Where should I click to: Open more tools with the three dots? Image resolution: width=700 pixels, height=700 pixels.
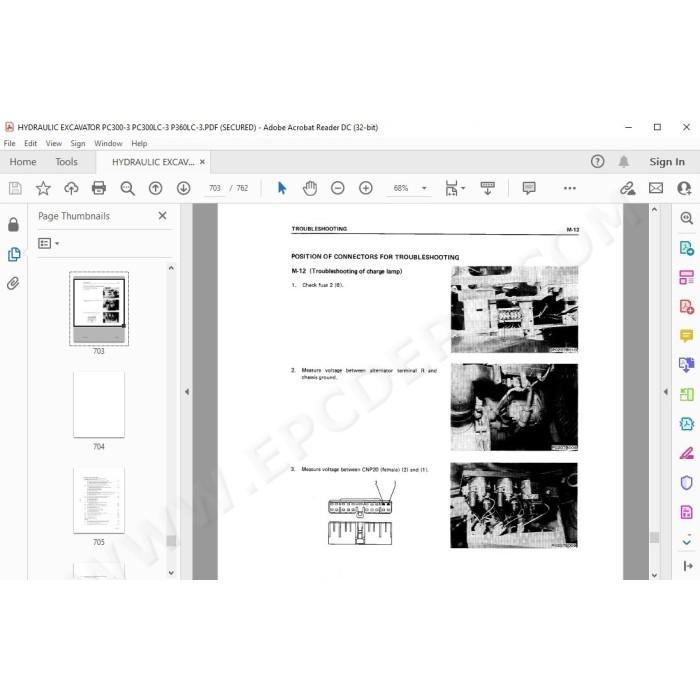click(570, 188)
